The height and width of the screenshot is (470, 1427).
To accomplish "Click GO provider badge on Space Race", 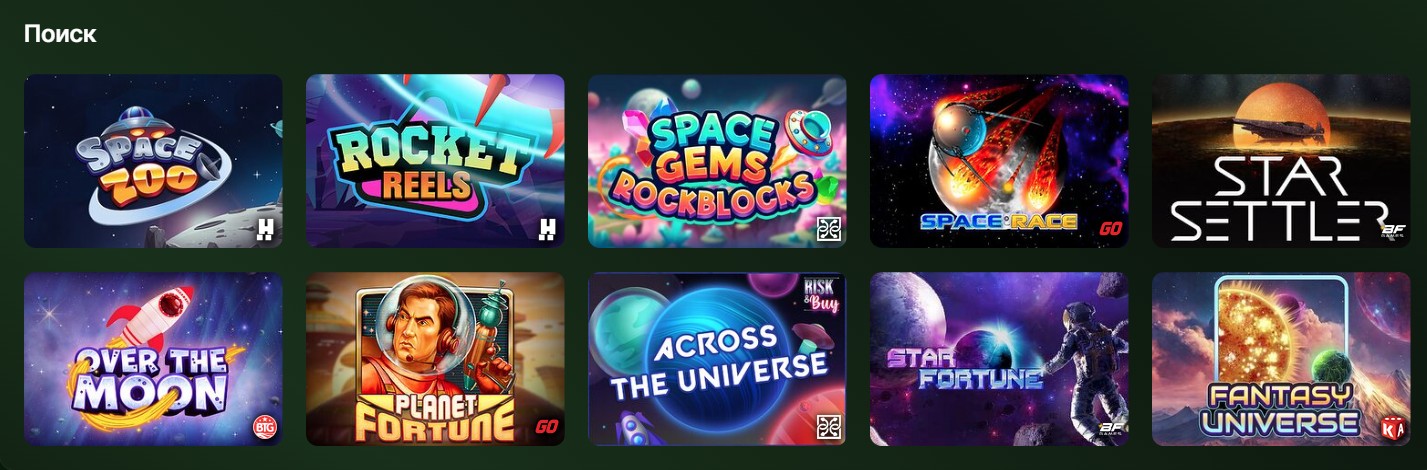I will coord(1110,228).
